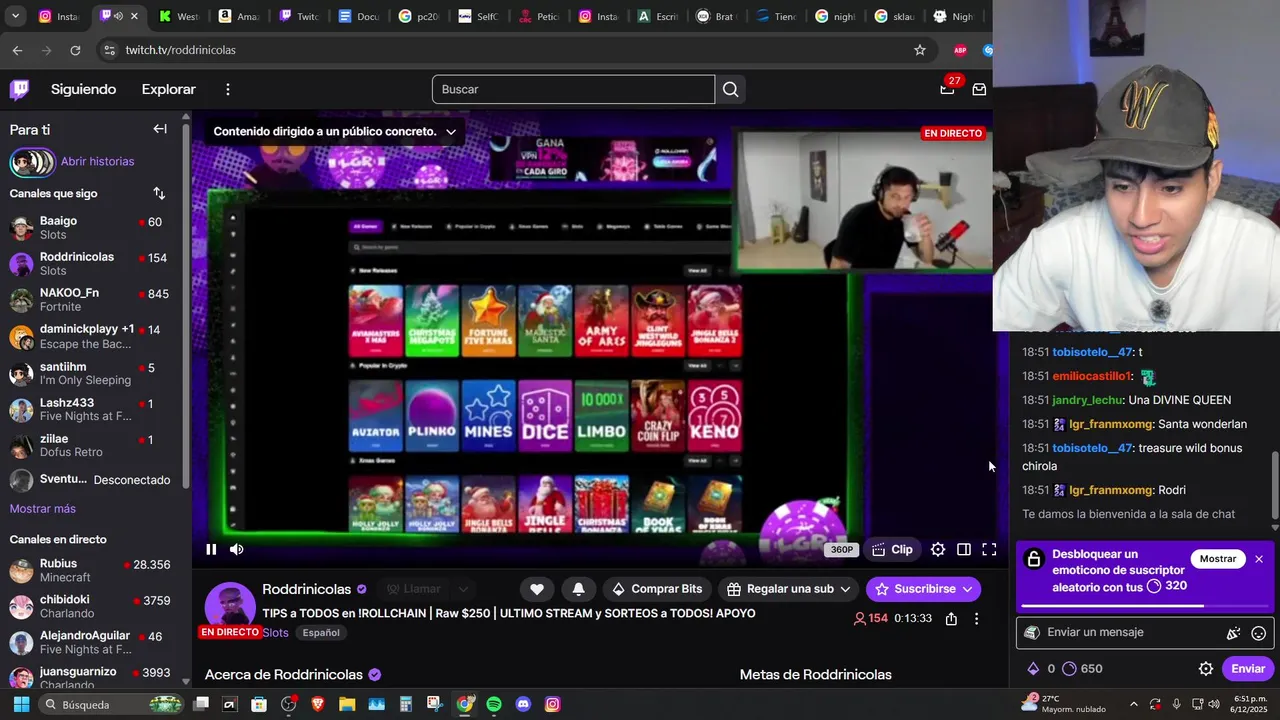Click the Español tag
The width and height of the screenshot is (1280, 720).
pyautogui.click(x=321, y=633)
